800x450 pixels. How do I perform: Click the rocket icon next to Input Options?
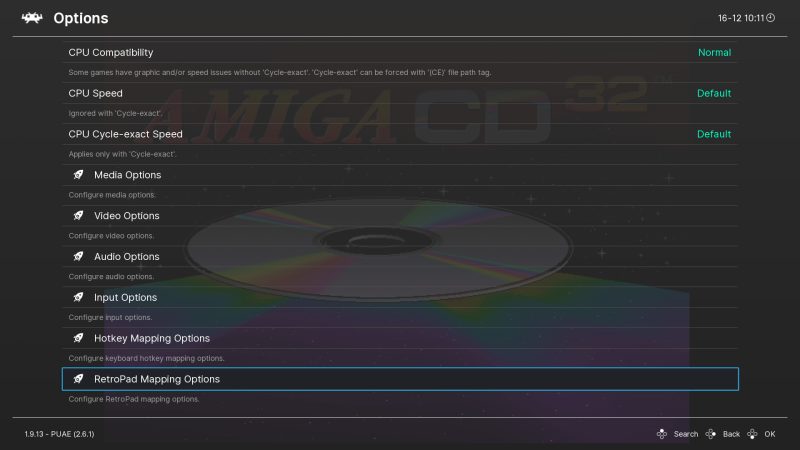tap(78, 297)
